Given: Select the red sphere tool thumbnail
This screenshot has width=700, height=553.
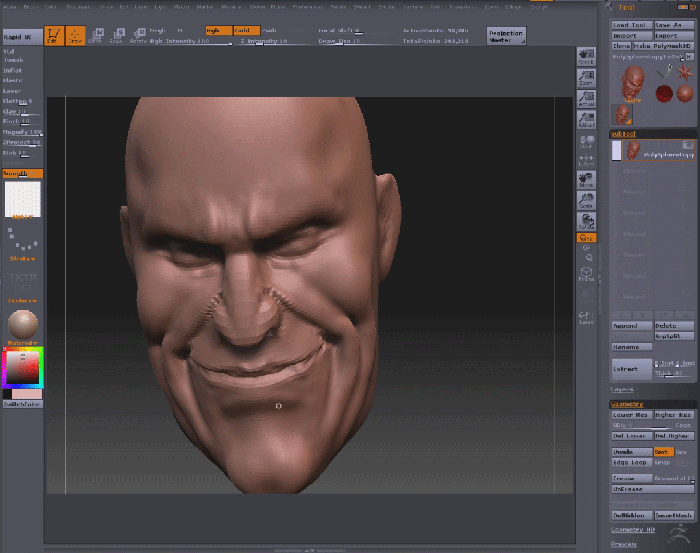Looking at the screenshot, I should (x=663, y=93).
